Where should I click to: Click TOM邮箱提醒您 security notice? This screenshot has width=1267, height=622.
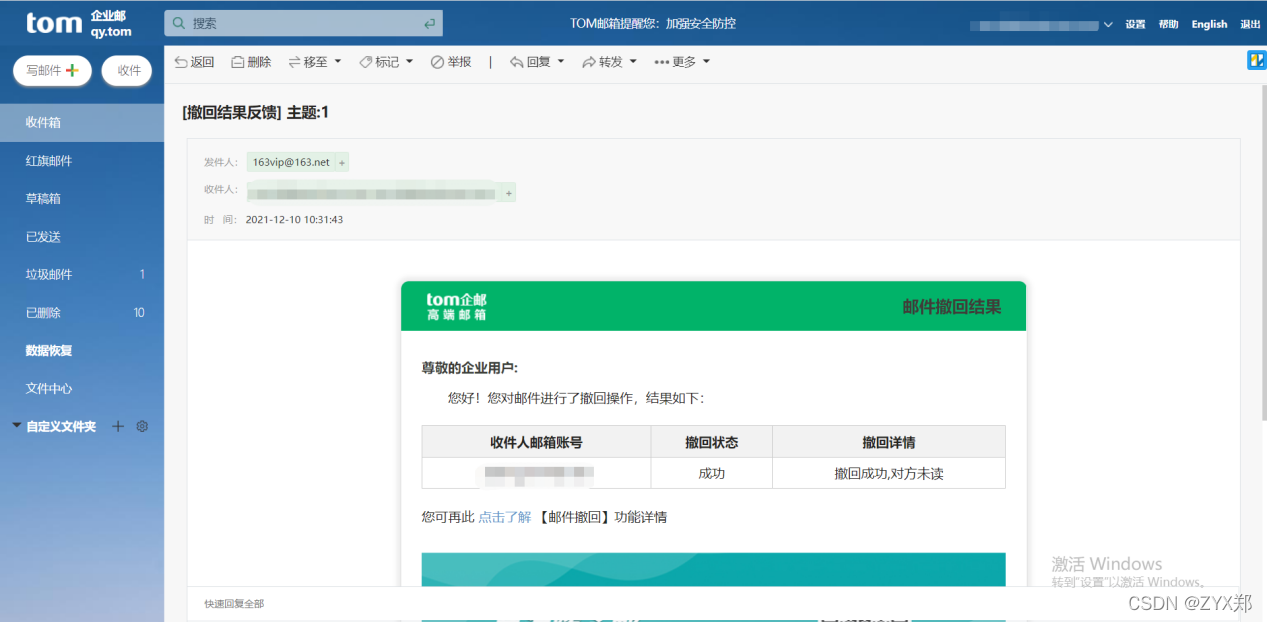pyautogui.click(x=653, y=23)
